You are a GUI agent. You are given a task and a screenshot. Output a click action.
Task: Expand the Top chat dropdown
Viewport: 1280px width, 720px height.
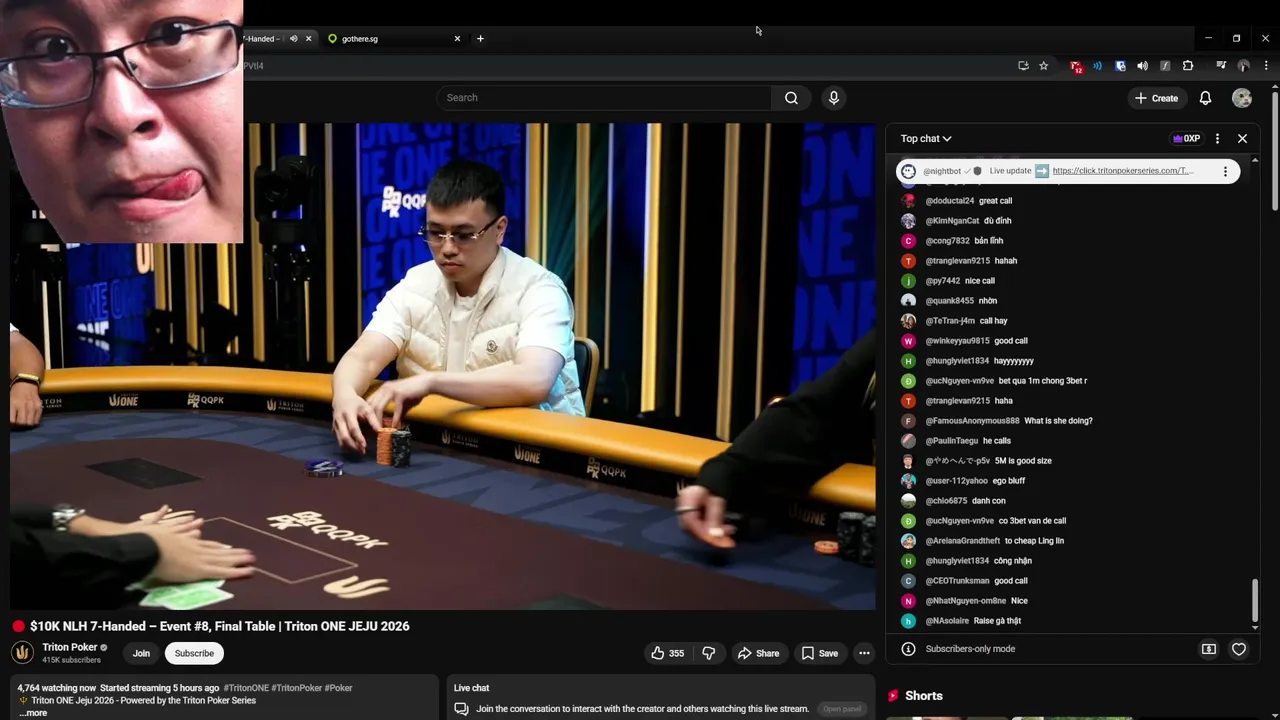[926, 139]
